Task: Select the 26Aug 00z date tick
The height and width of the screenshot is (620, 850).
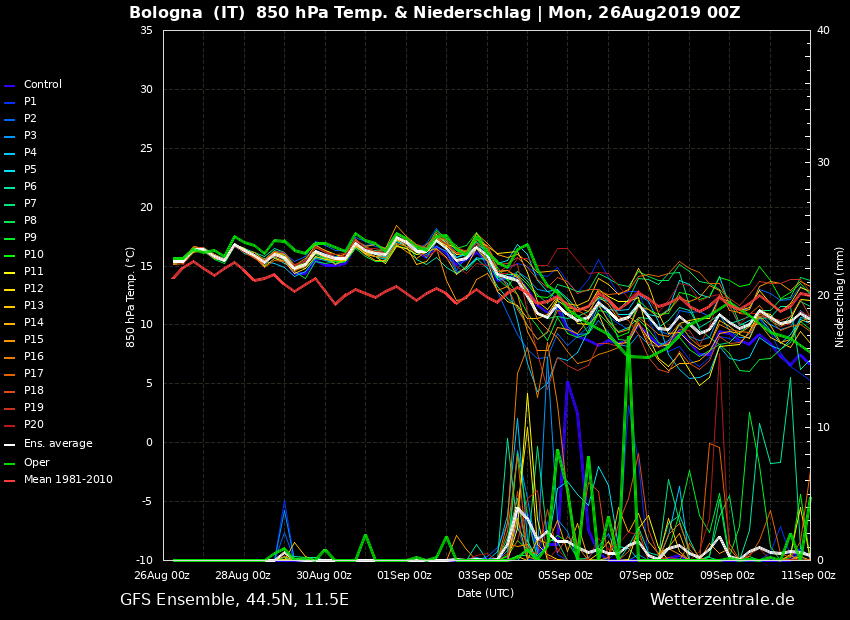Action: pyautogui.click(x=162, y=575)
